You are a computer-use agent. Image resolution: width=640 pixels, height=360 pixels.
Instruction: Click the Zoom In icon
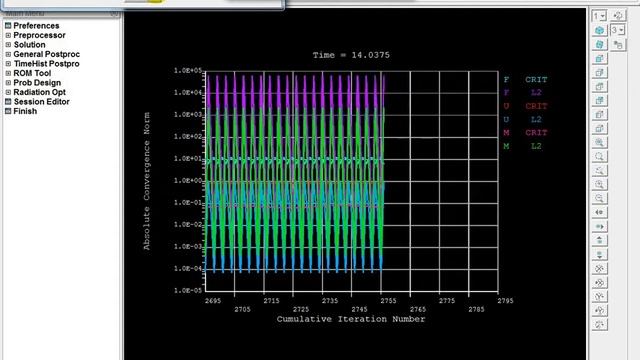pyautogui.click(x=599, y=184)
